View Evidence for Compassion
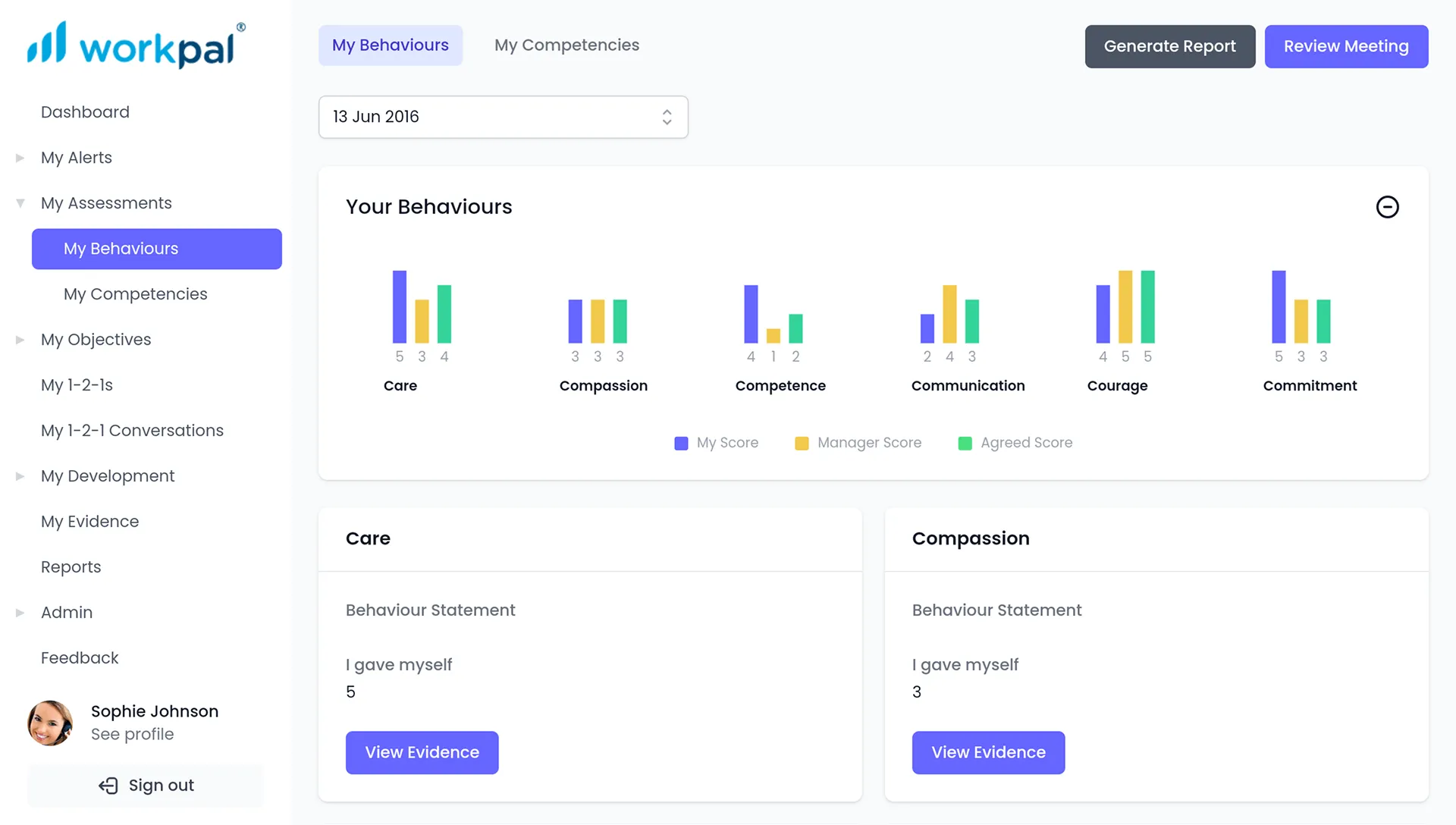 click(988, 752)
